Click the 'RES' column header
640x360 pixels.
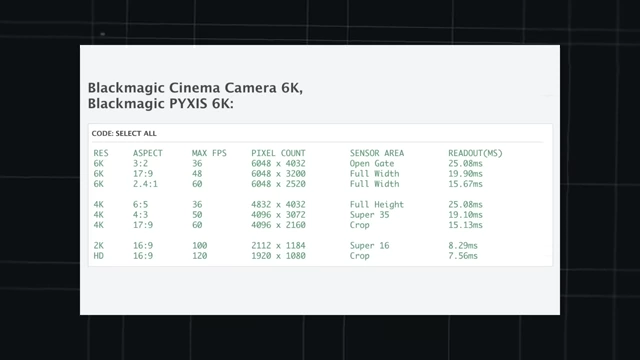[x=101, y=153]
